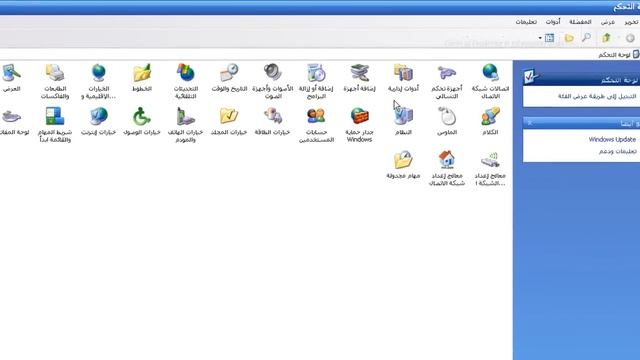Open Speech (الكلام) icon

(490, 116)
